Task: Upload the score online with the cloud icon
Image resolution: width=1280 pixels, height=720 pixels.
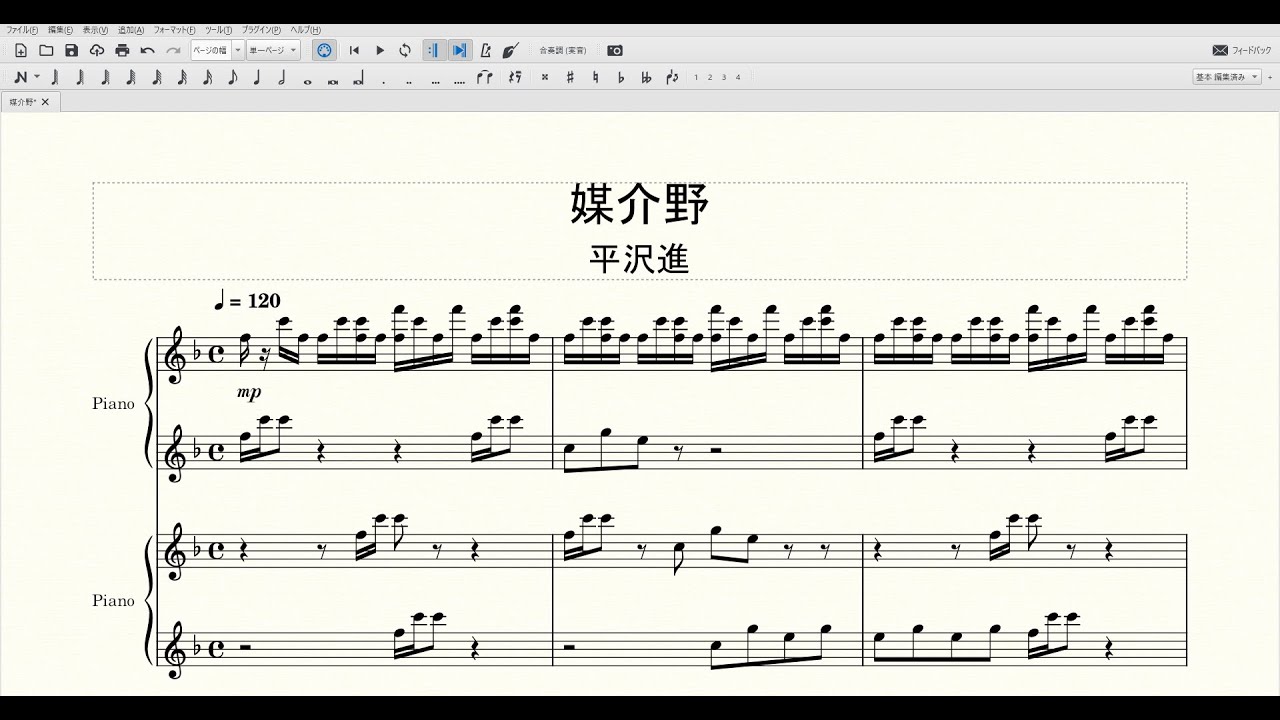Action: [x=97, y=50]
